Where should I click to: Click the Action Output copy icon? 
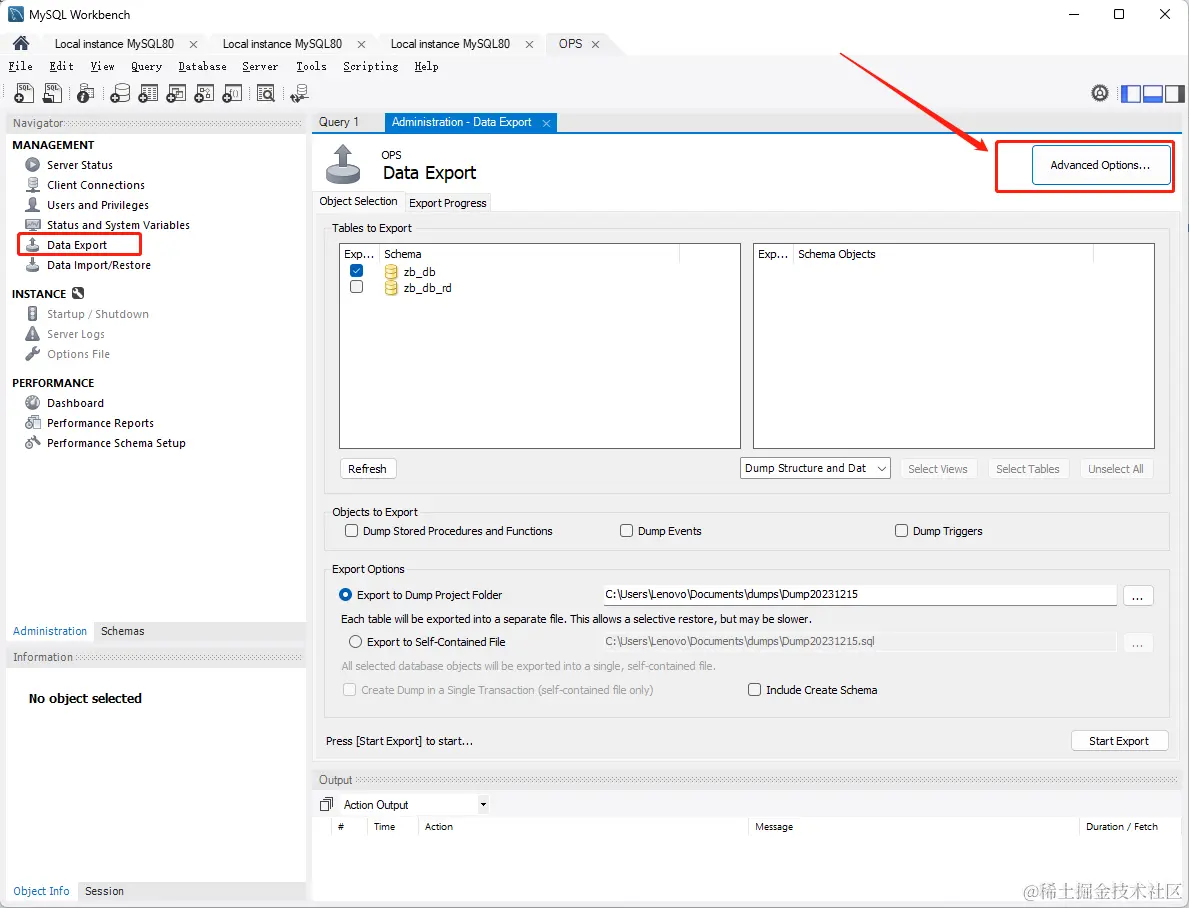(x=327, y=804)
